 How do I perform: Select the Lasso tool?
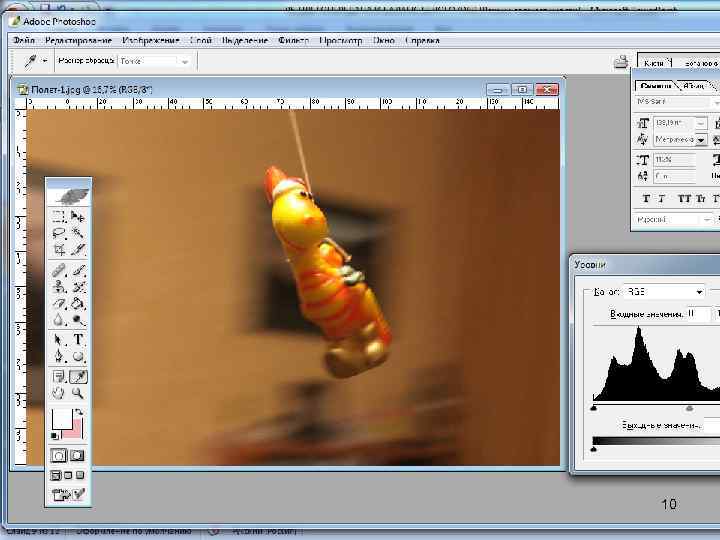(58, 233)
